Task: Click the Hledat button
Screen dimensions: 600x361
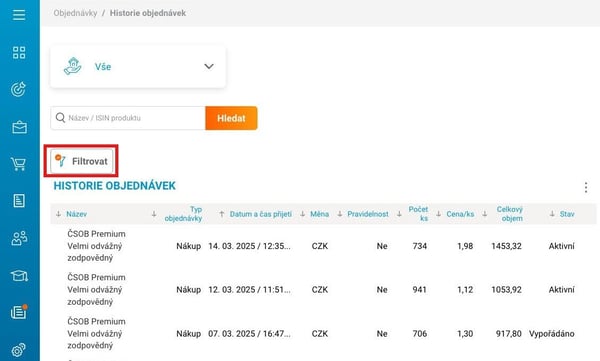Action: point(231,118)
